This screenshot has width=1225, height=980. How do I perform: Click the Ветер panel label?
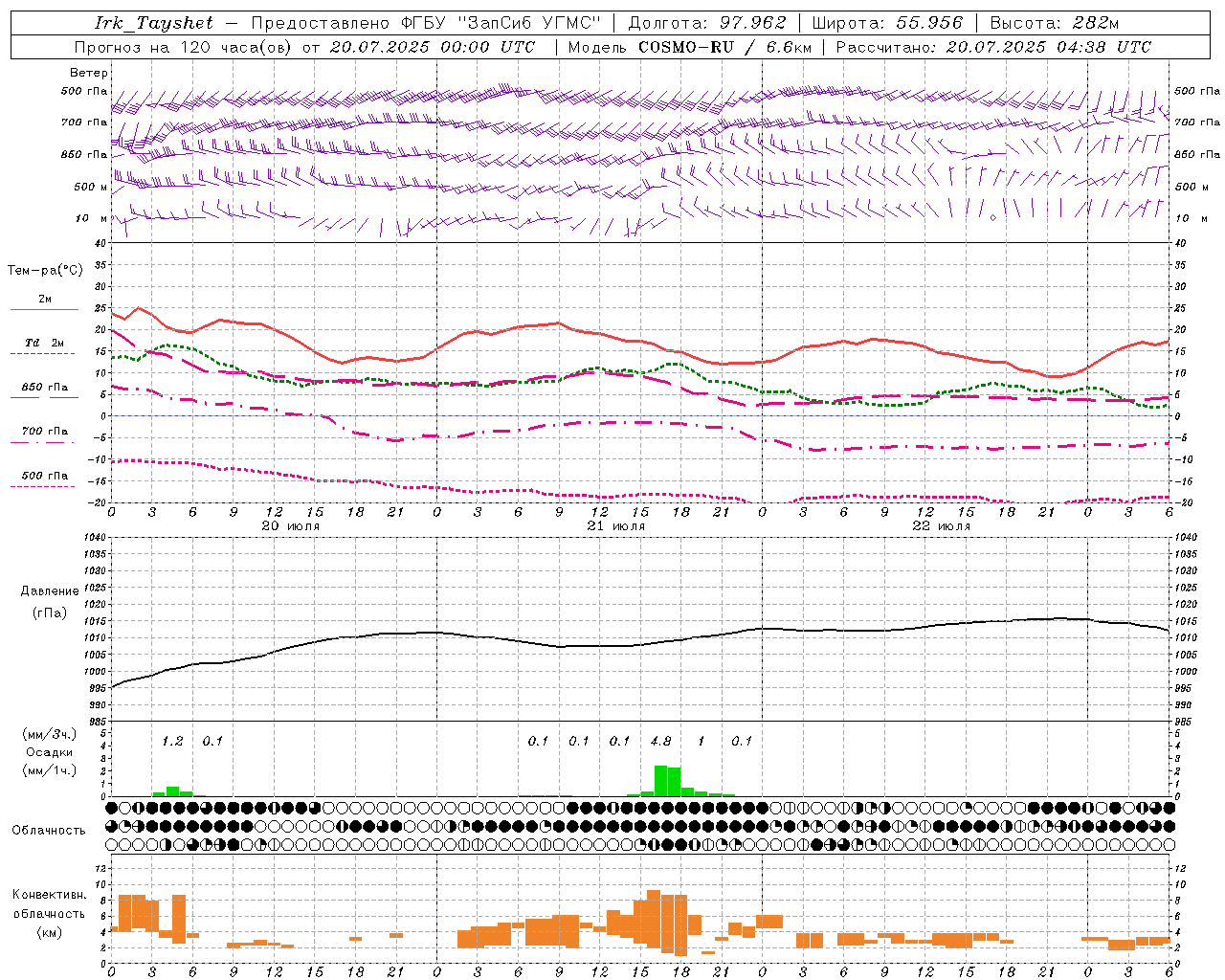(x=89, y=73)
